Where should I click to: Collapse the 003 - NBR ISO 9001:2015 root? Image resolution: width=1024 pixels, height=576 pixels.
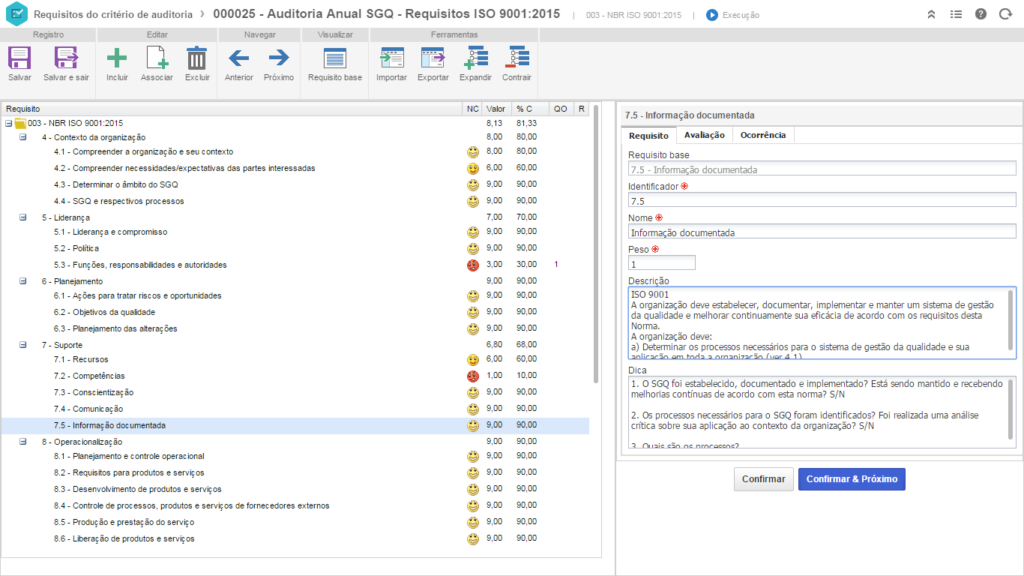click(8, 123)
